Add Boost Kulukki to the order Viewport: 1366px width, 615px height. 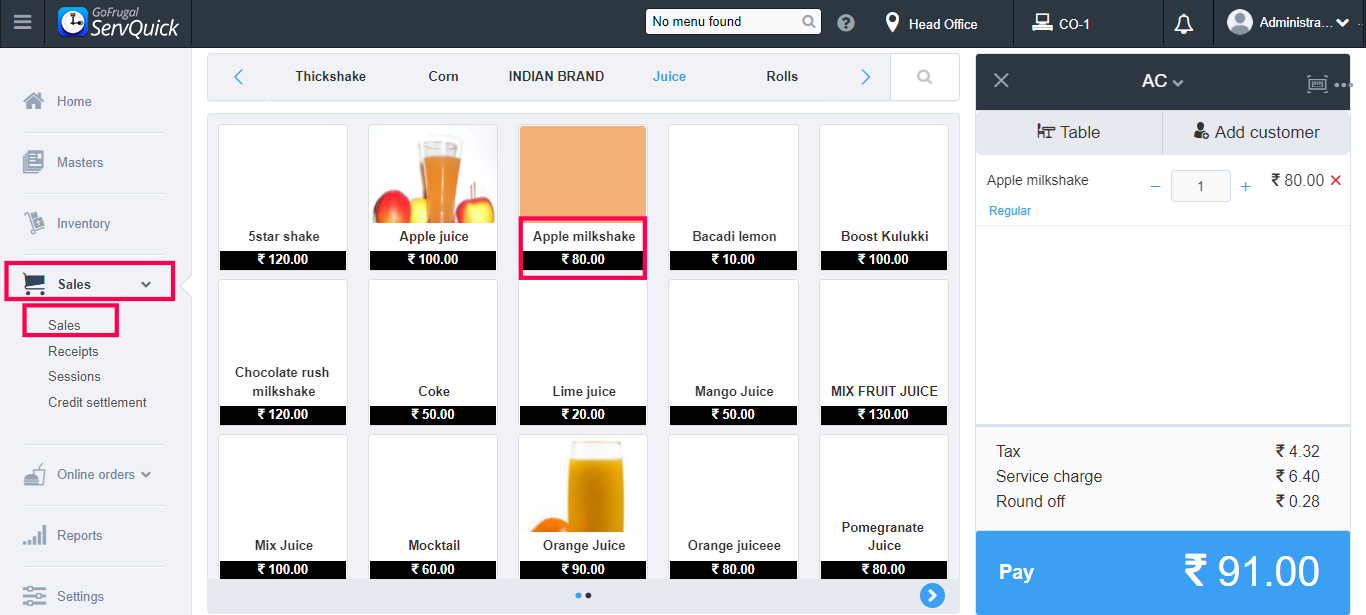tap(884, 198)
